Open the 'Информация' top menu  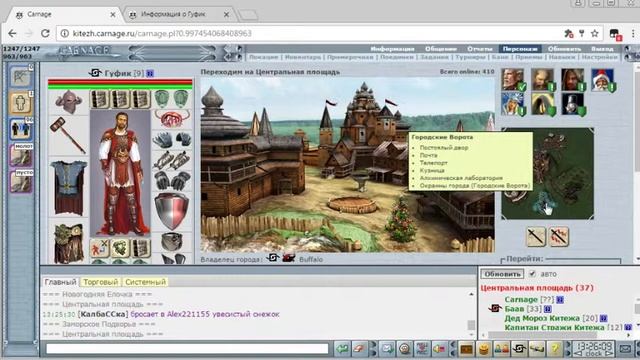pyautogui.click(x=392, y=49)
